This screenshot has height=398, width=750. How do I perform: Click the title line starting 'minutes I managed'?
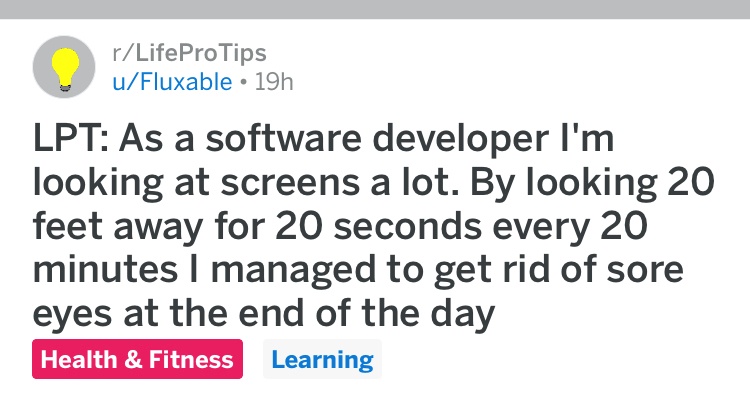[x=358, y=270]
